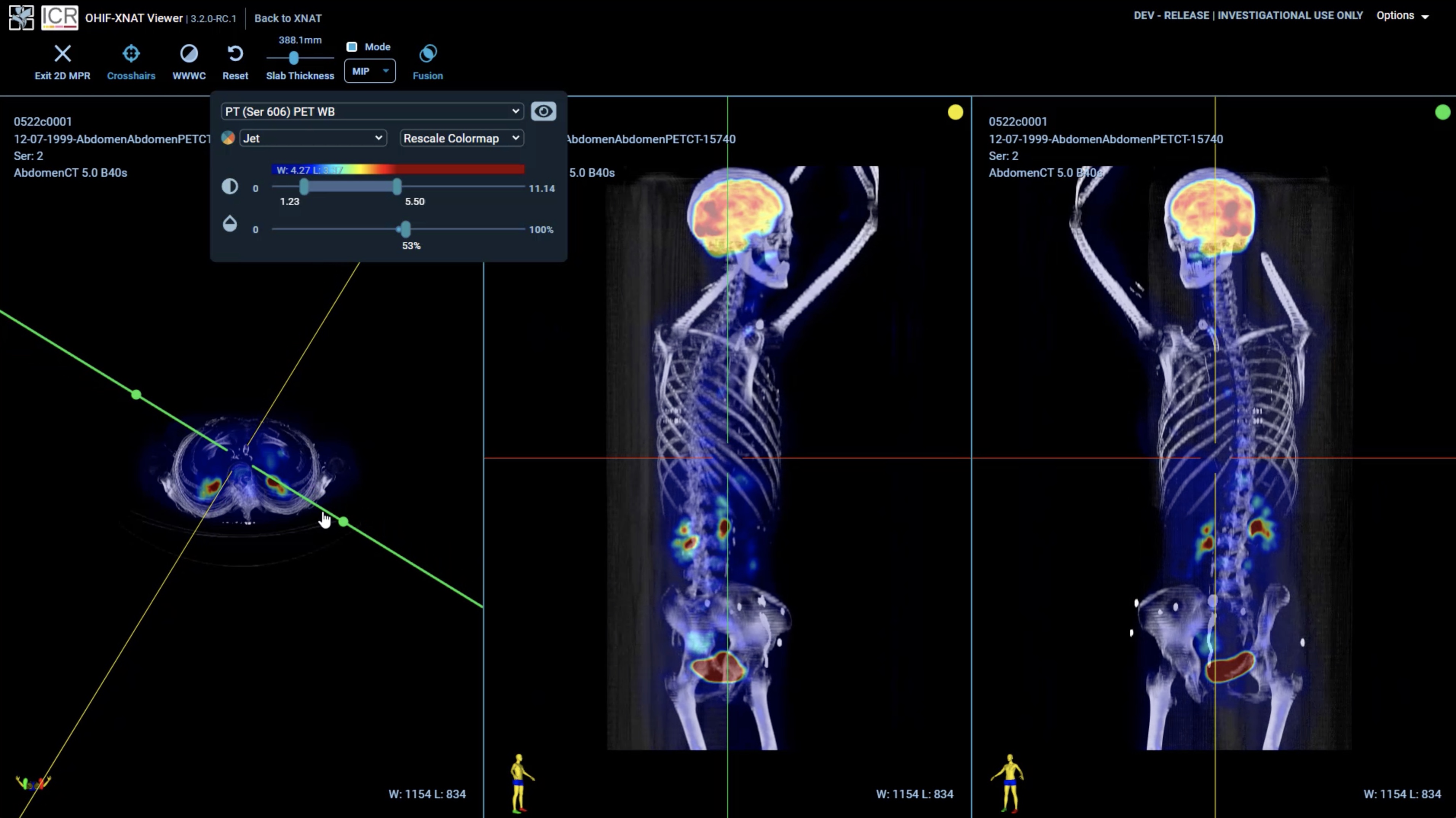This screenshot has height=818, width=1456.
Task: Click the yellow viewport indicator dot
Action: pyautogui.click(x=955, y=112)
